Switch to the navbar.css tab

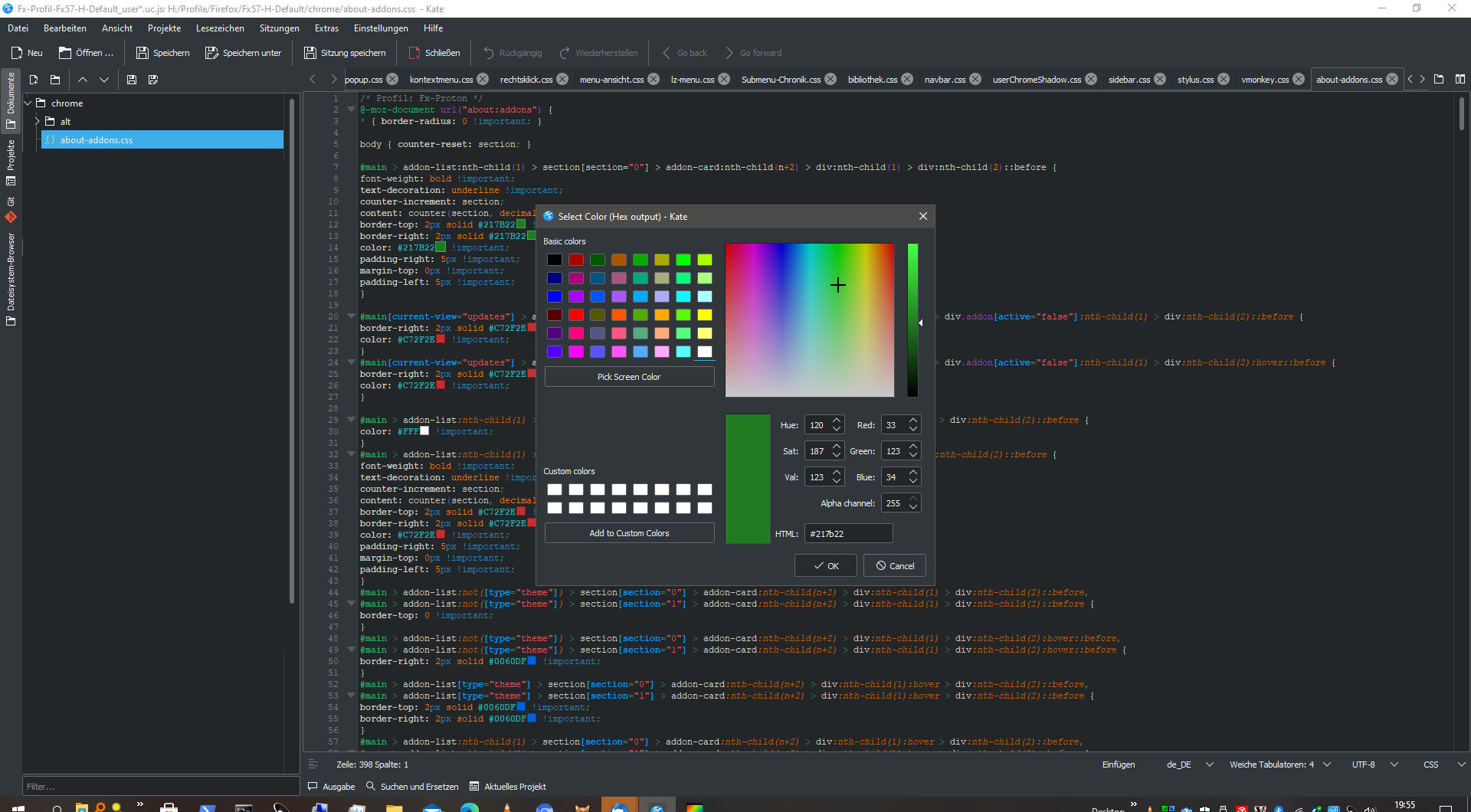[x=945, y=80]
